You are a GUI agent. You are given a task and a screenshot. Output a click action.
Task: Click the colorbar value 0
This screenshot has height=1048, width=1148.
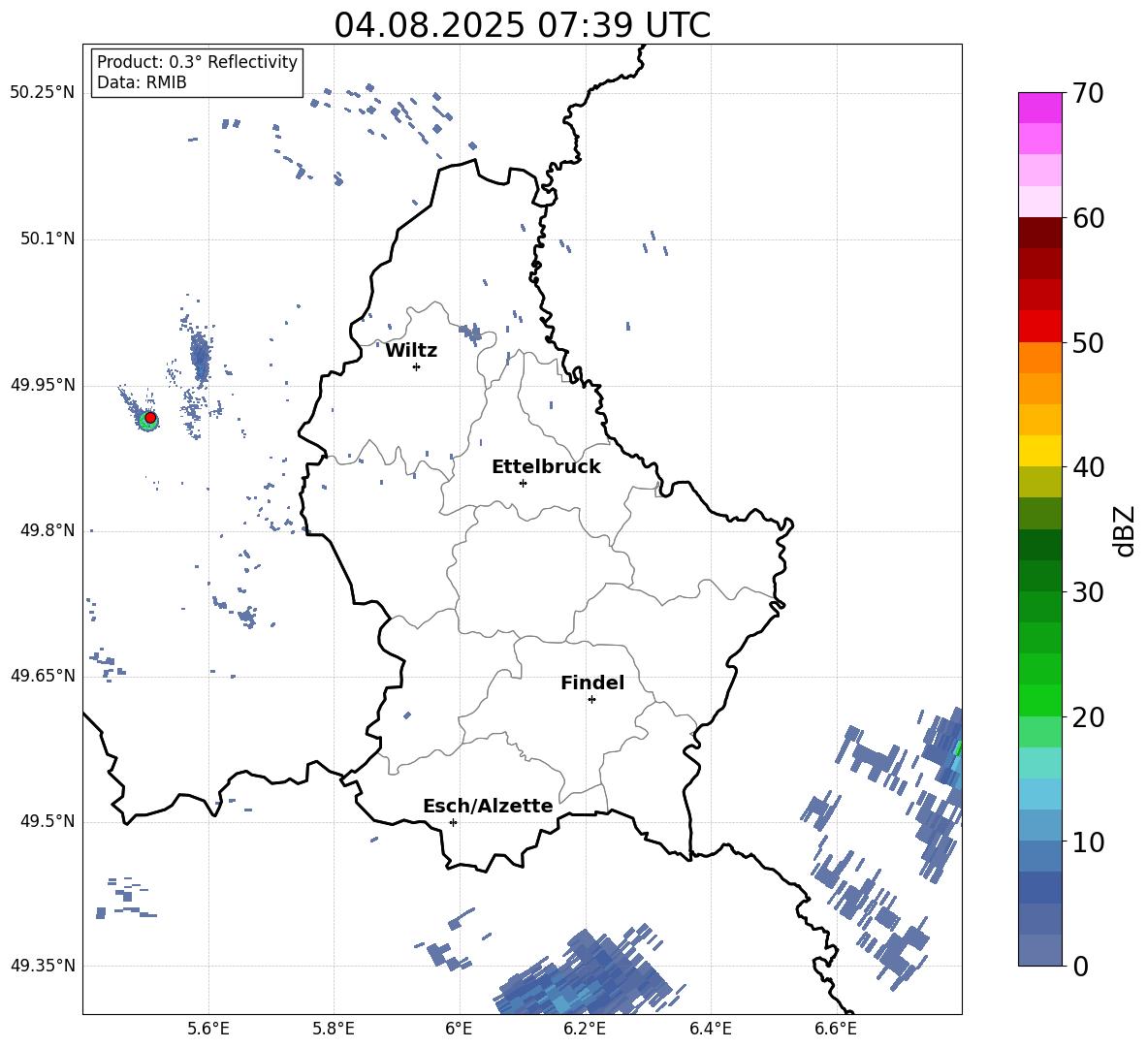1080,966
